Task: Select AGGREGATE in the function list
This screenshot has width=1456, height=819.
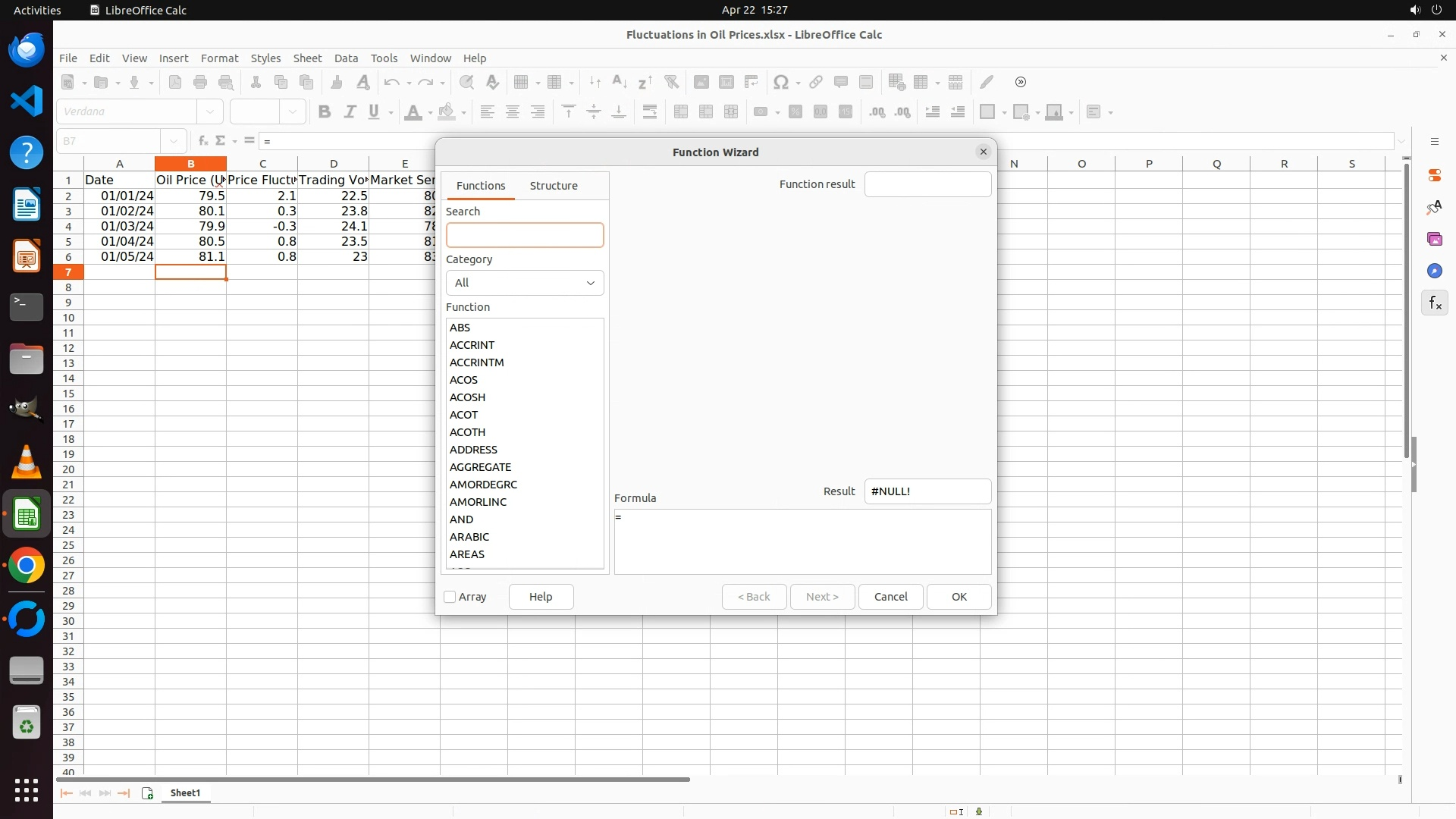Action: coord(480,467)
